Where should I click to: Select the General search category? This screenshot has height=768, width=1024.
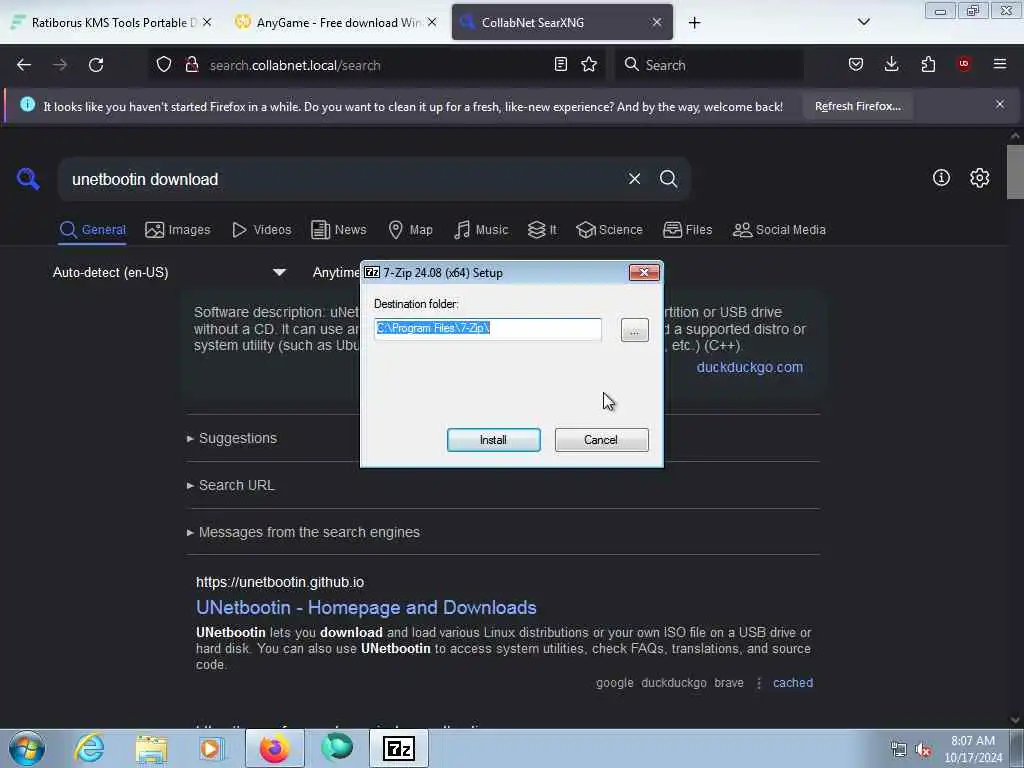pyautogui.click(x=92, y=230)
